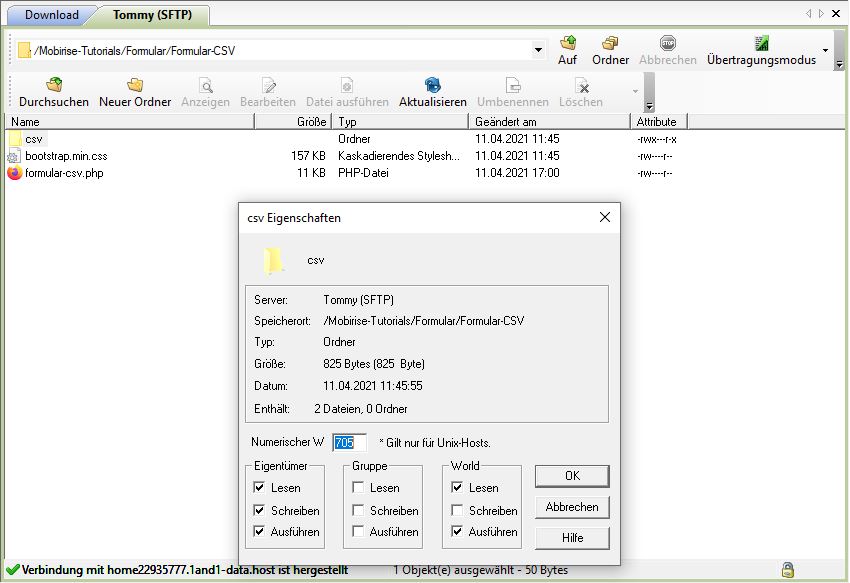Image resolution: width=850 pixels, height=583 pixels.
Task: Click the Auf (up folder) icon
Action: click(567, 43)
